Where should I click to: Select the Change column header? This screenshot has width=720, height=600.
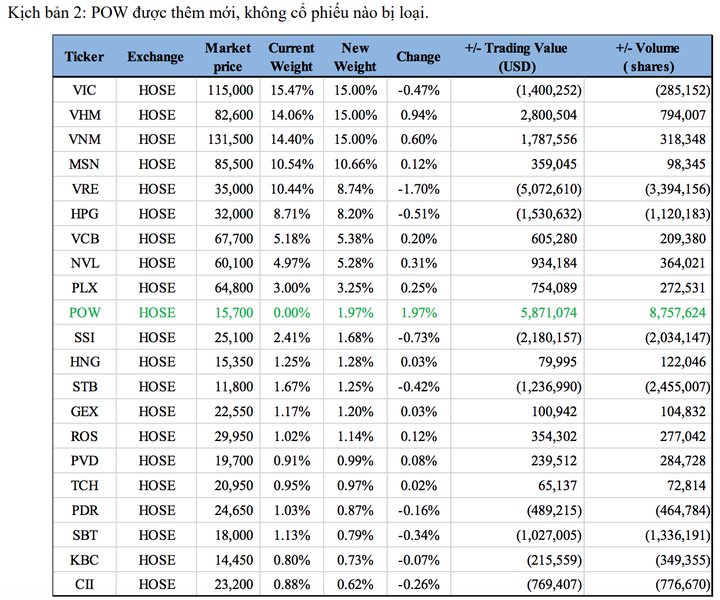418,57
